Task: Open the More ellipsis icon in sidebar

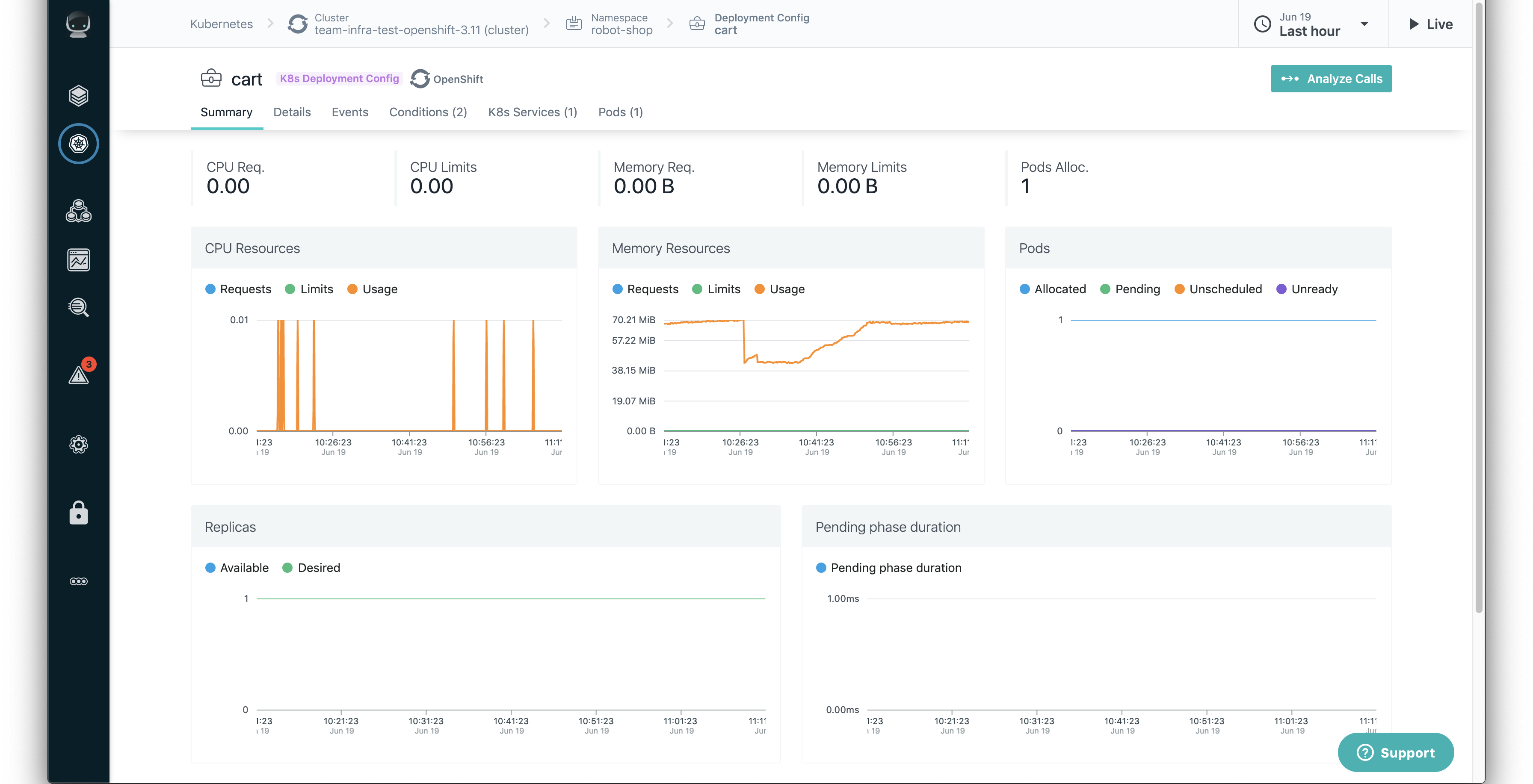Action: (x=78, y=581)
